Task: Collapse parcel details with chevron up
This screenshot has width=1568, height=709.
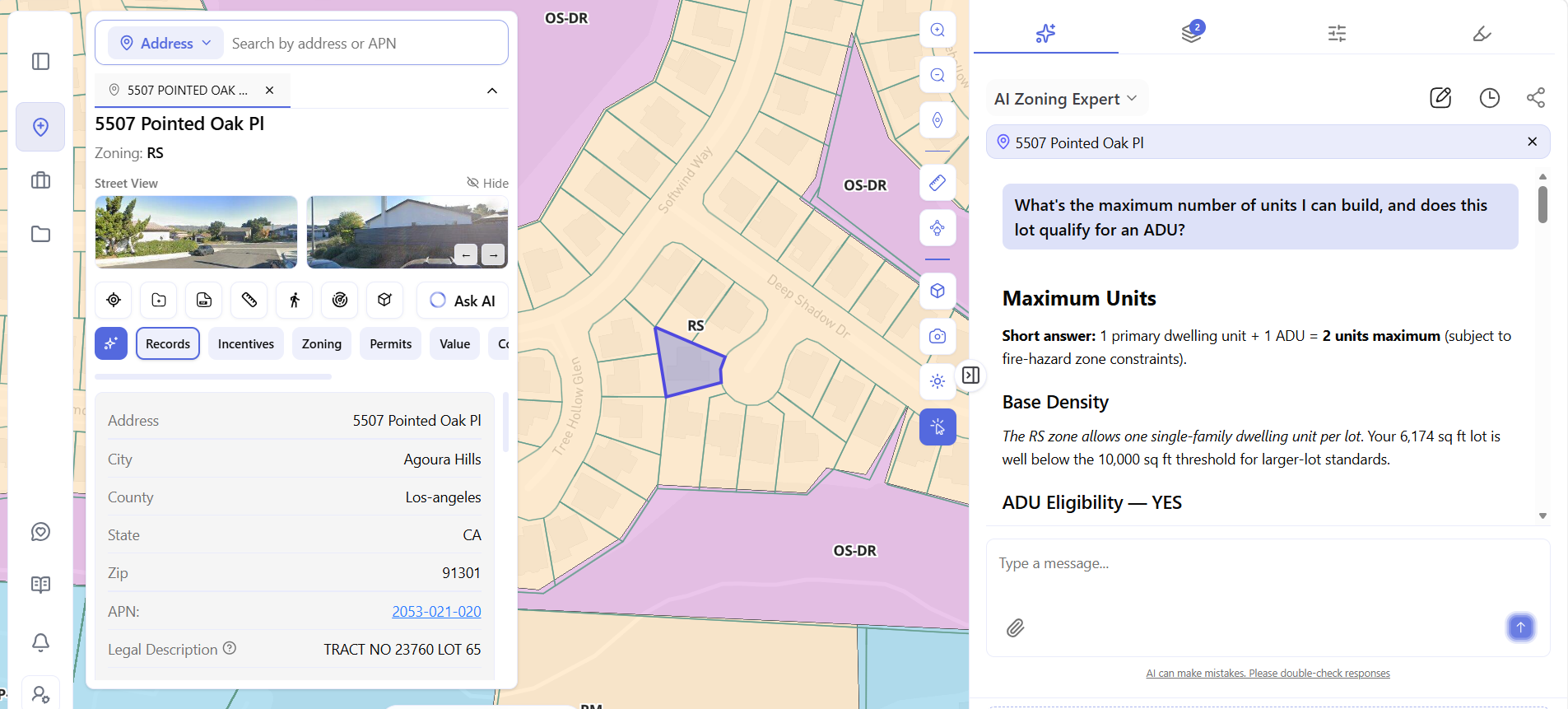Action: 492,91
